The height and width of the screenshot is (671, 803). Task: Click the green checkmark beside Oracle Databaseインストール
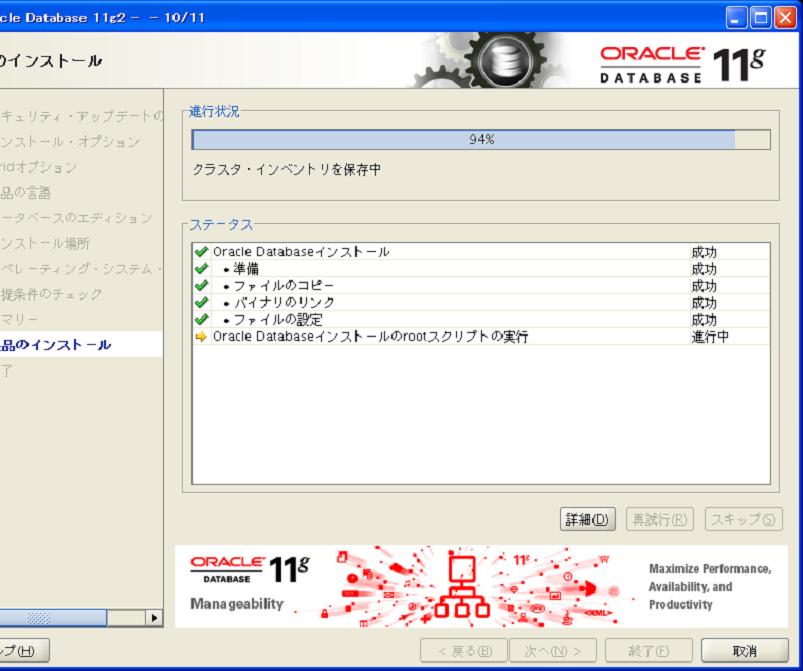click(201, 251)
